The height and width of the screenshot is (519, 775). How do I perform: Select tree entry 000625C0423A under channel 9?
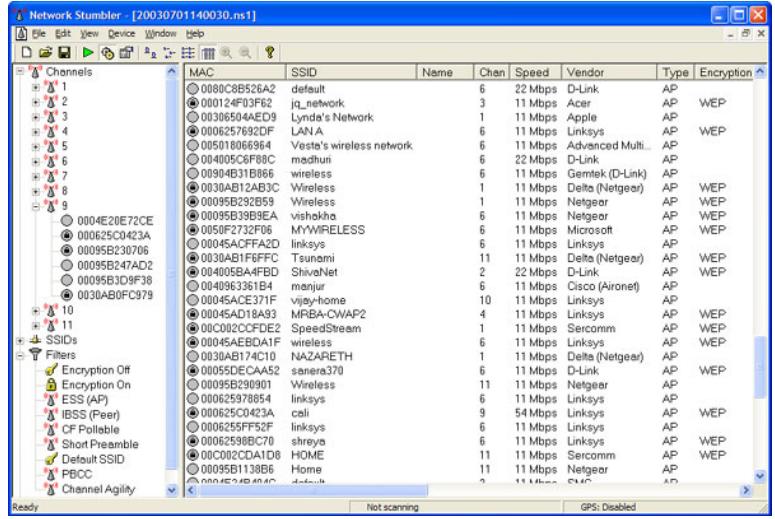click(x=114, y=235)
